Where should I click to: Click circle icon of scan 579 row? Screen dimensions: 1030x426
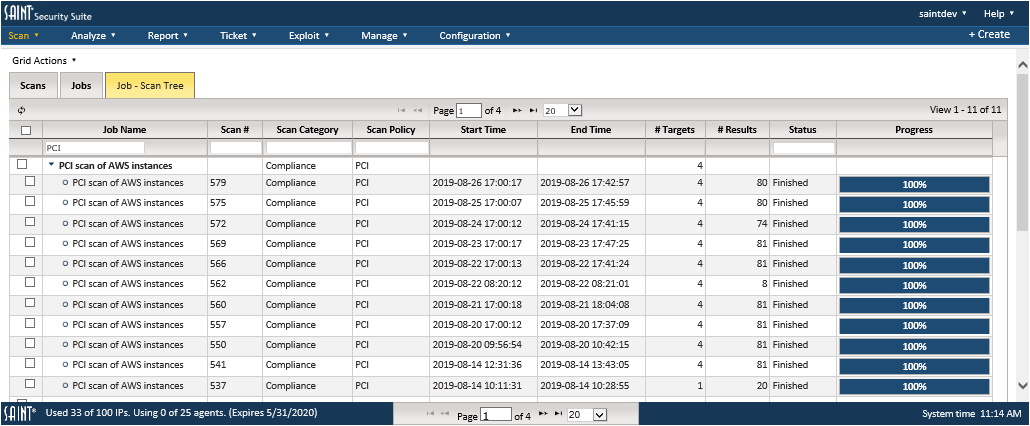click(65, 183)
